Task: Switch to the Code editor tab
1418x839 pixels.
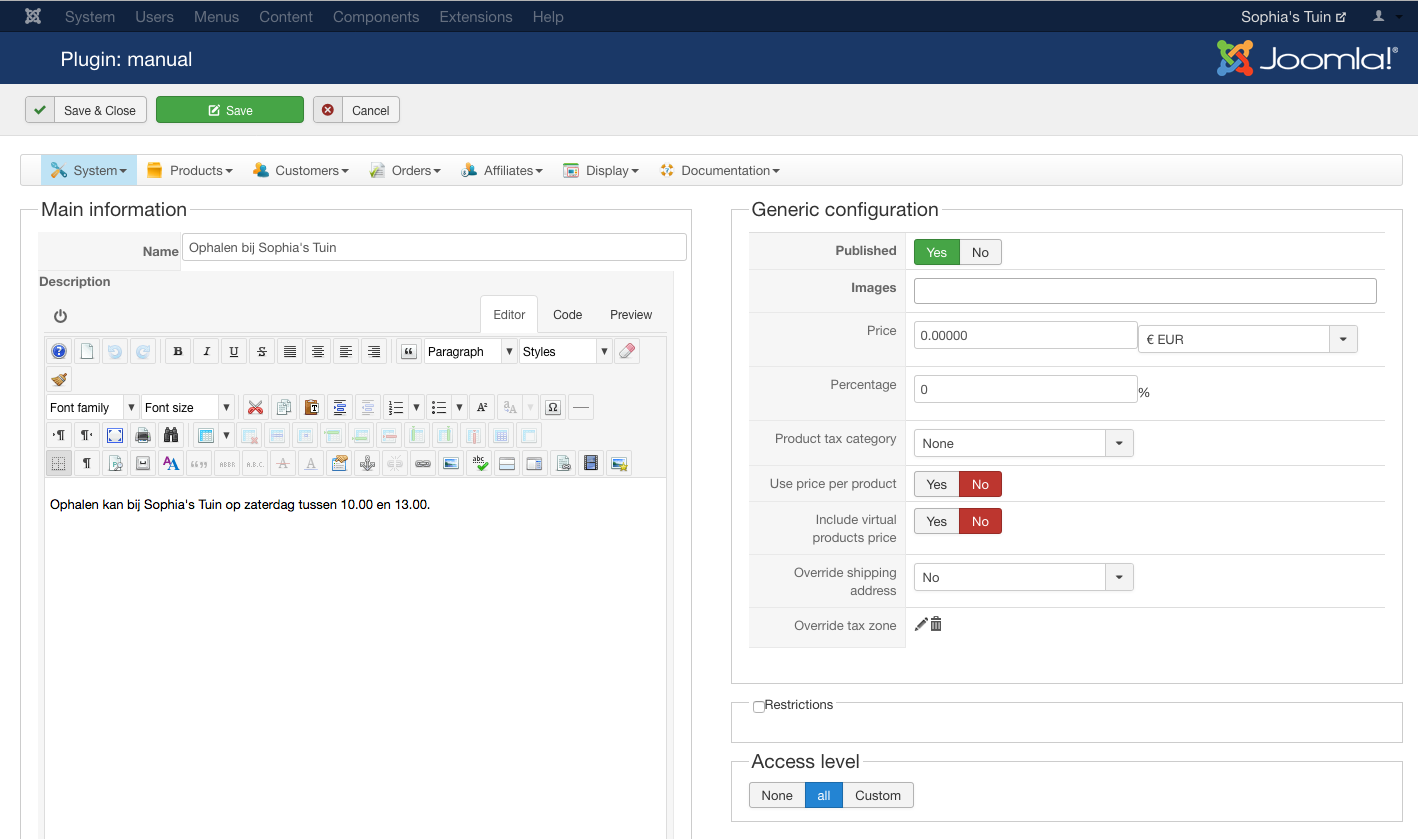Action: pos(567,314)
